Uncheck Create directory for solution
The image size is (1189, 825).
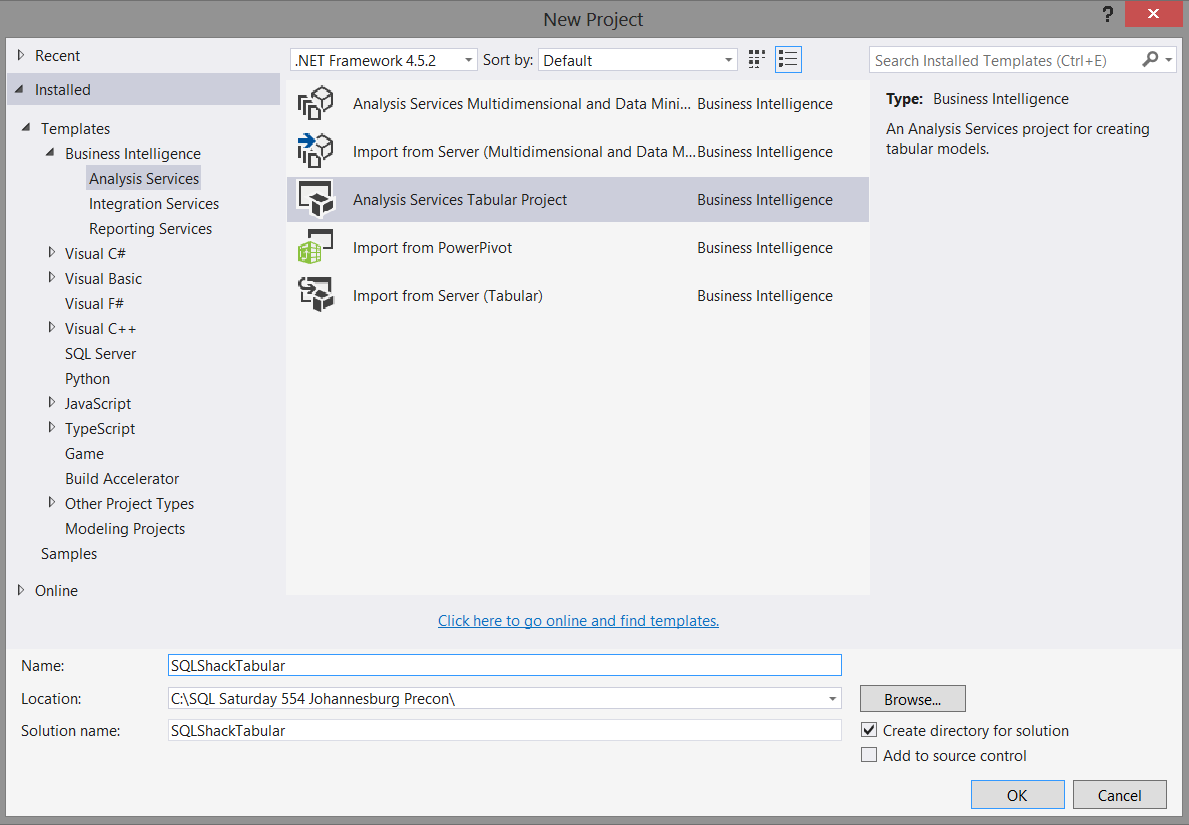click(869, 731)
